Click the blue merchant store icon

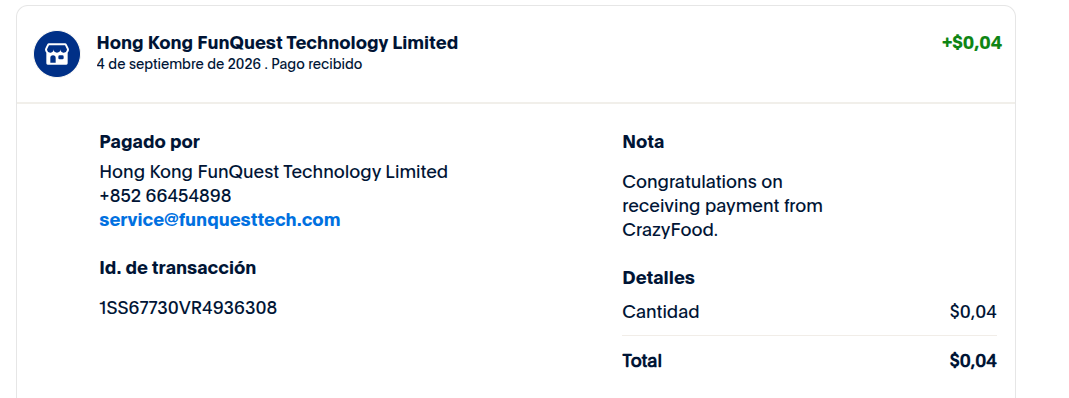[57, 54]
